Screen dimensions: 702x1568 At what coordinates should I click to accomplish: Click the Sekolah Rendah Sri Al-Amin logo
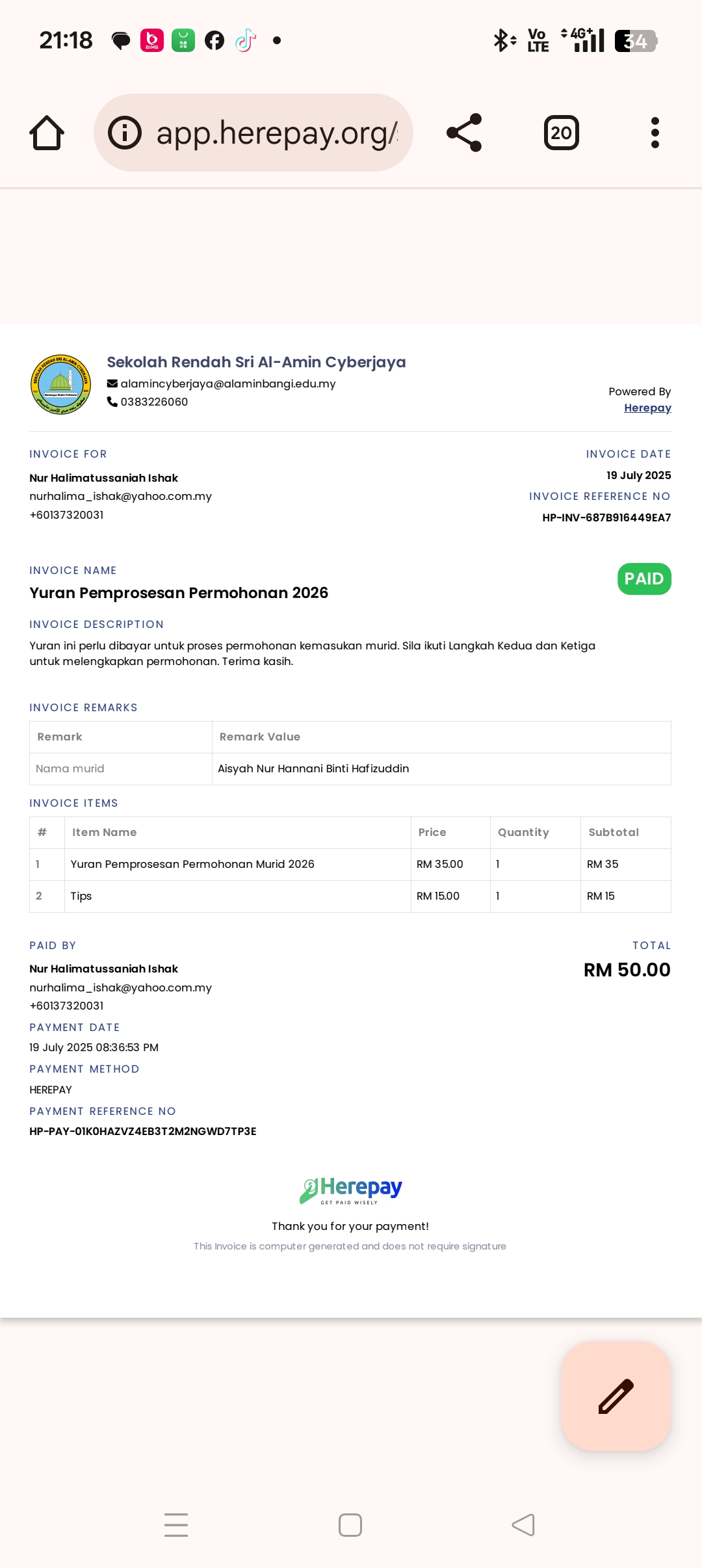[x=61, y=384]
